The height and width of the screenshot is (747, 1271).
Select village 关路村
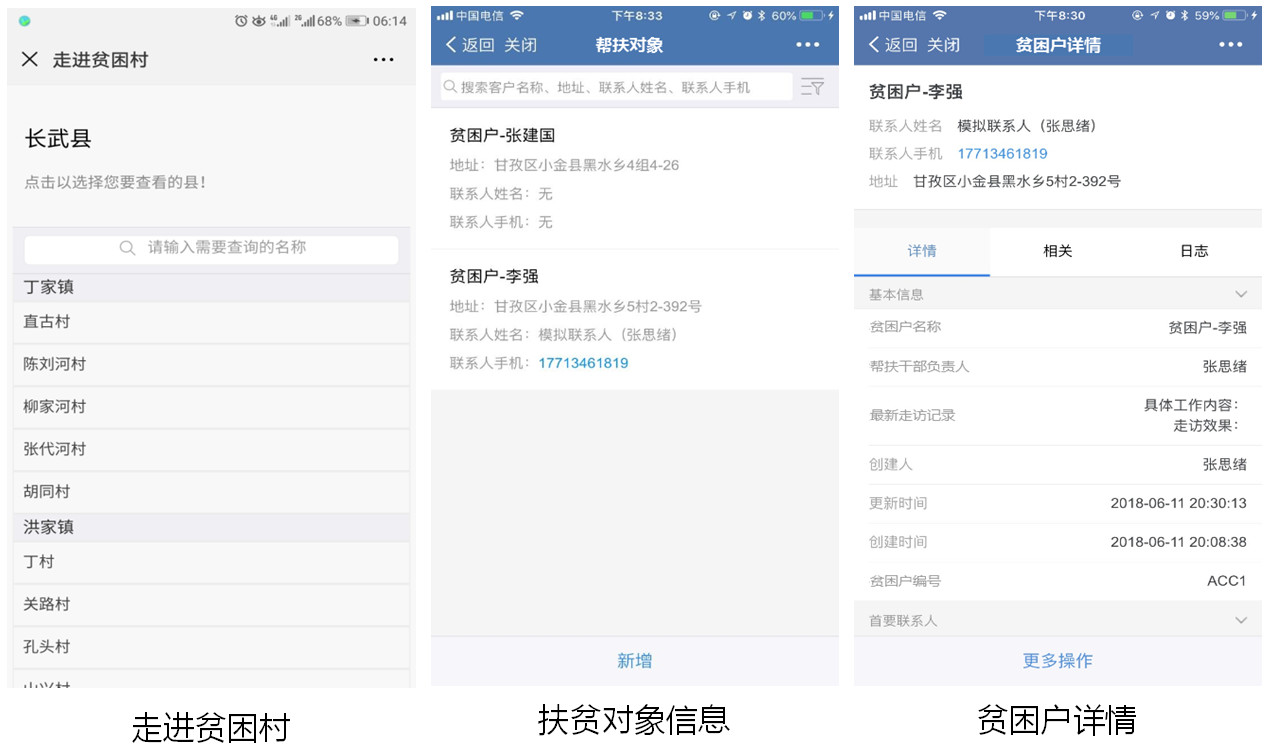click(211, 605)
